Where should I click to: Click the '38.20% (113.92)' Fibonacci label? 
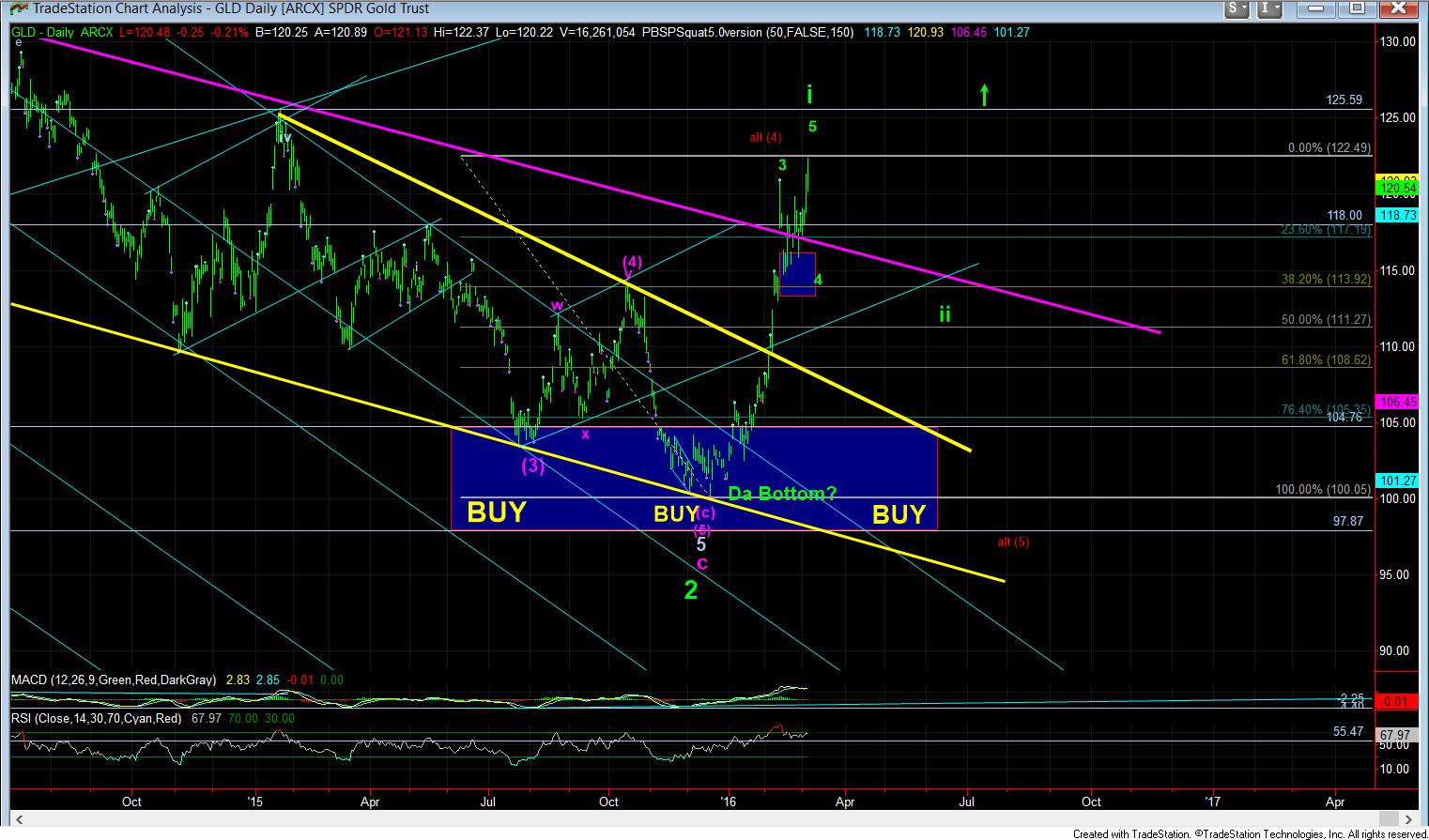pos(1327,279)
